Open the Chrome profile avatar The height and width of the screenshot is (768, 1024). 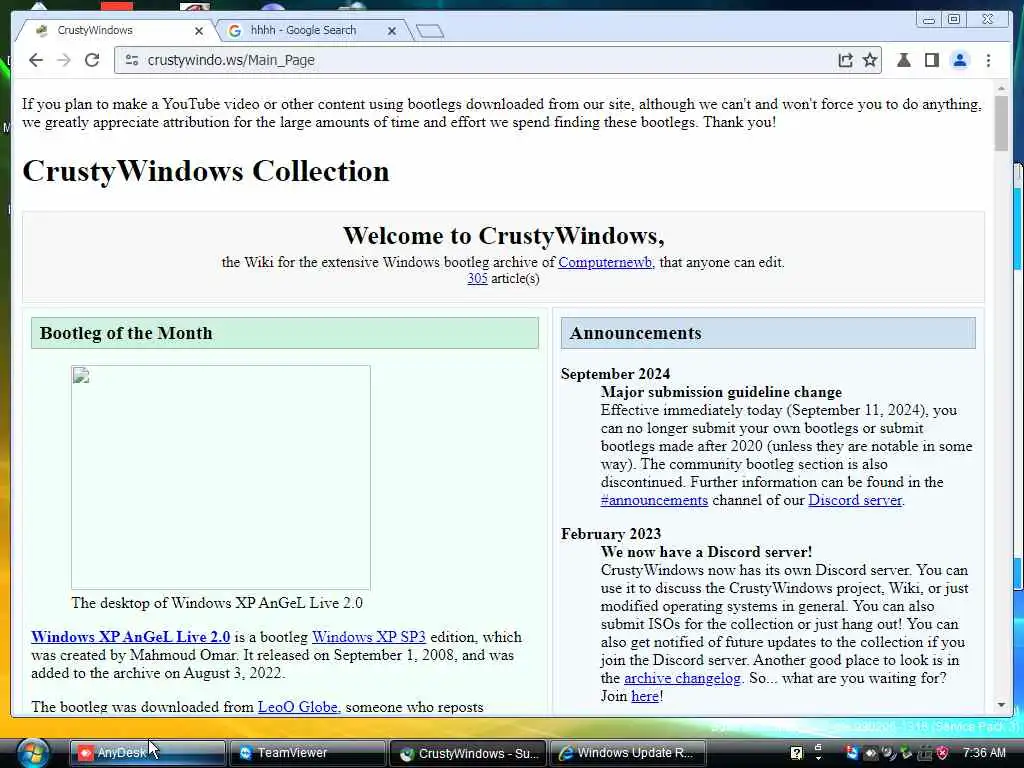960,60
